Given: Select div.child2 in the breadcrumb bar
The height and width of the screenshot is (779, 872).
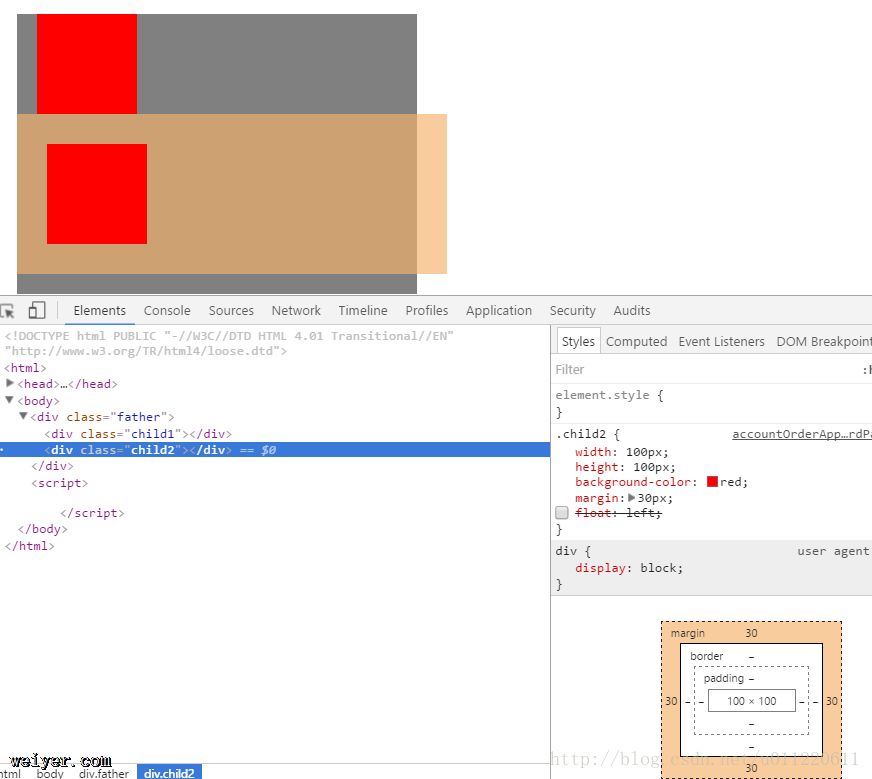Looking at the screenshot, I should click(x=169, y=773).
